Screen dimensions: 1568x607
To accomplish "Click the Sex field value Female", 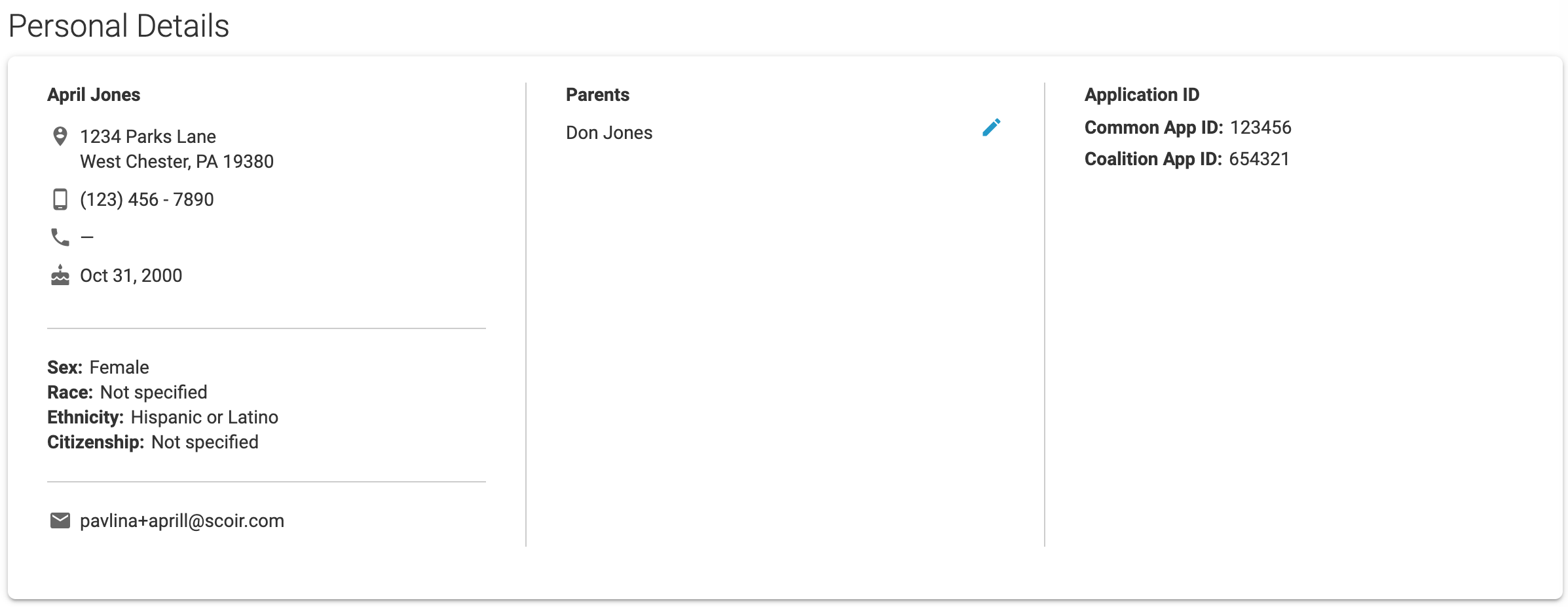I will (x=119, y=367).
